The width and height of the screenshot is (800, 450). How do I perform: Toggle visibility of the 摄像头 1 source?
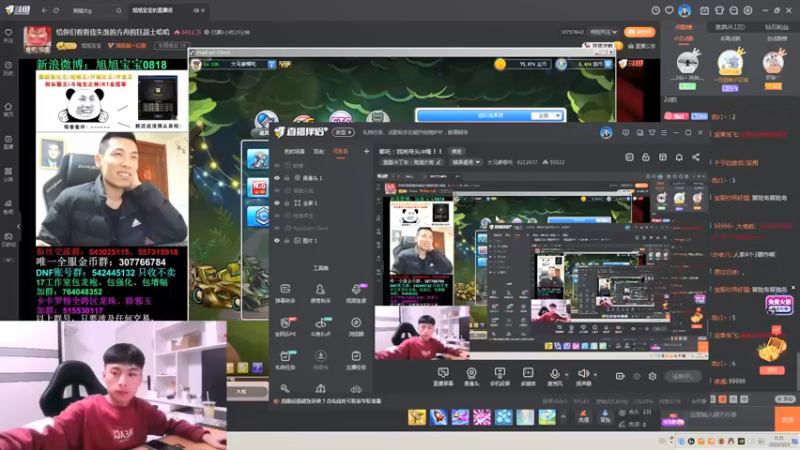[x=277, y=178]
